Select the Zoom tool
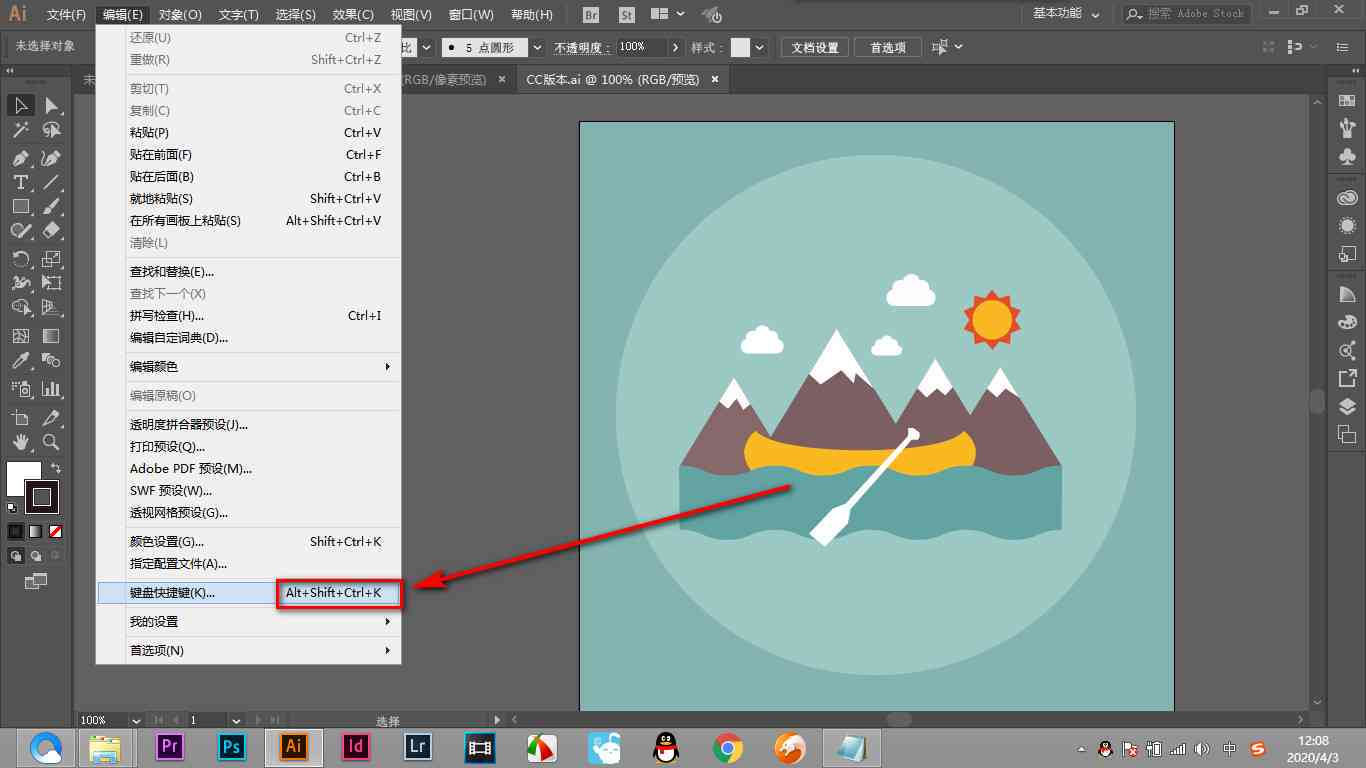Viewport: 1366px width, 768px height. pyautogui.click(x=51, y=442)
